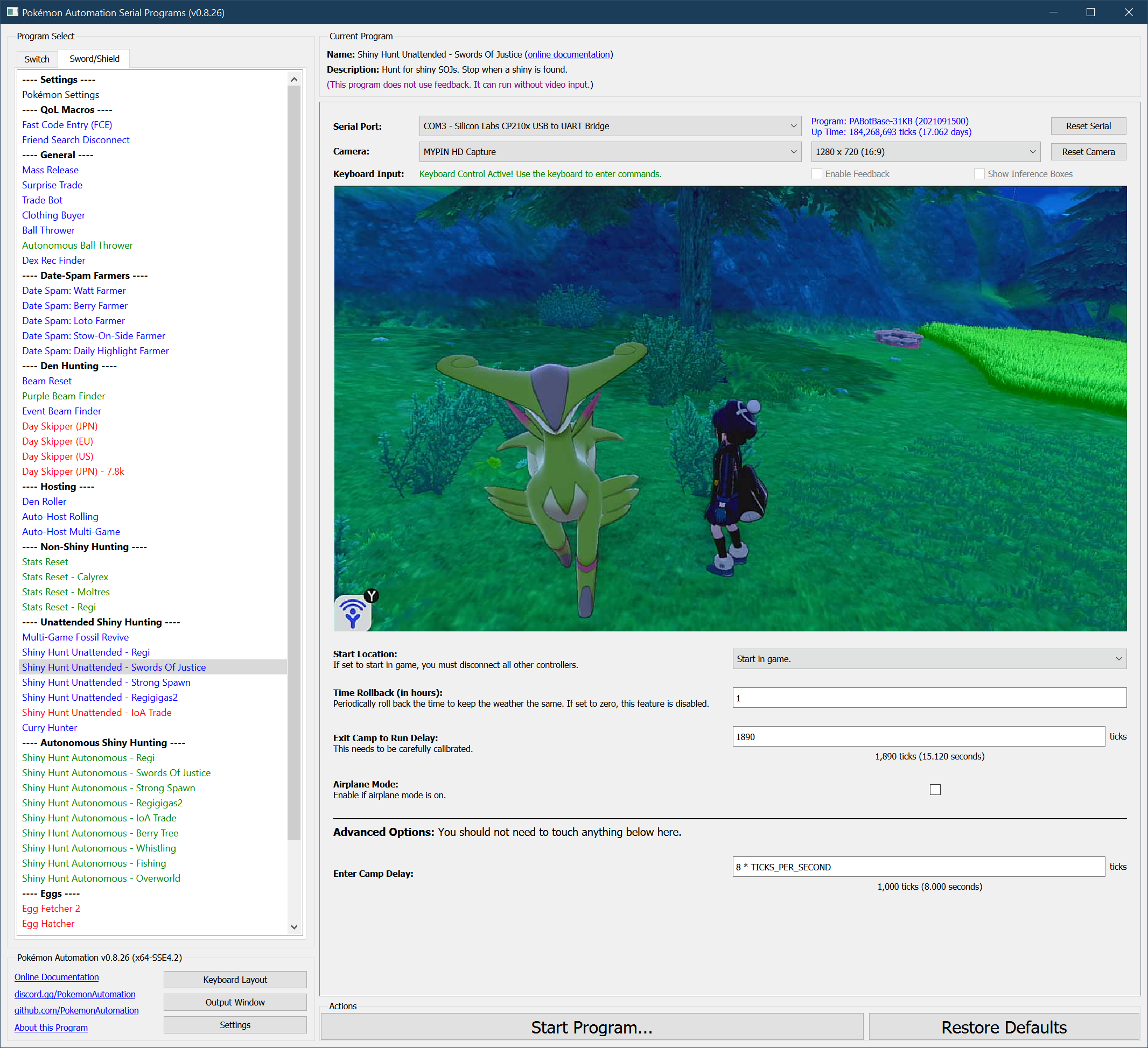Screen dimensions: 1148x1048
Task: Select the Sword/Shield tab
Action: click(95, 59)
